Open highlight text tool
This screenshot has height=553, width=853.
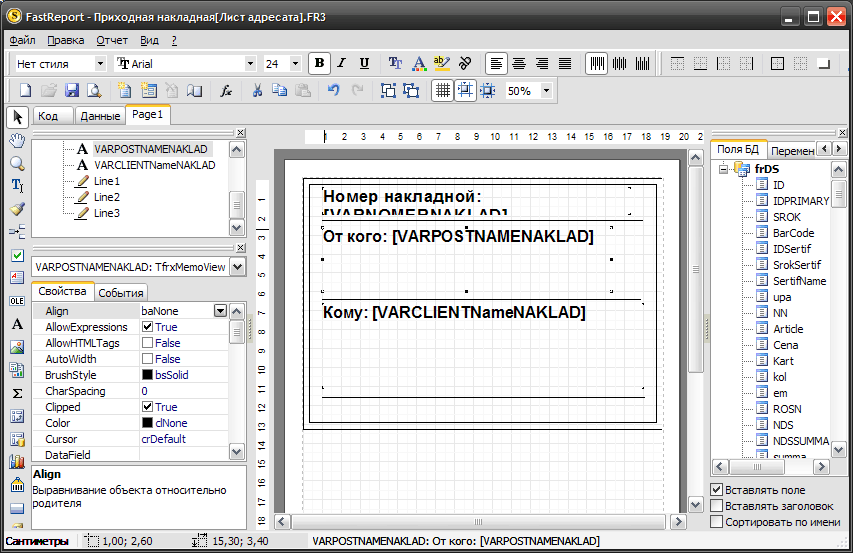(442, 64)
